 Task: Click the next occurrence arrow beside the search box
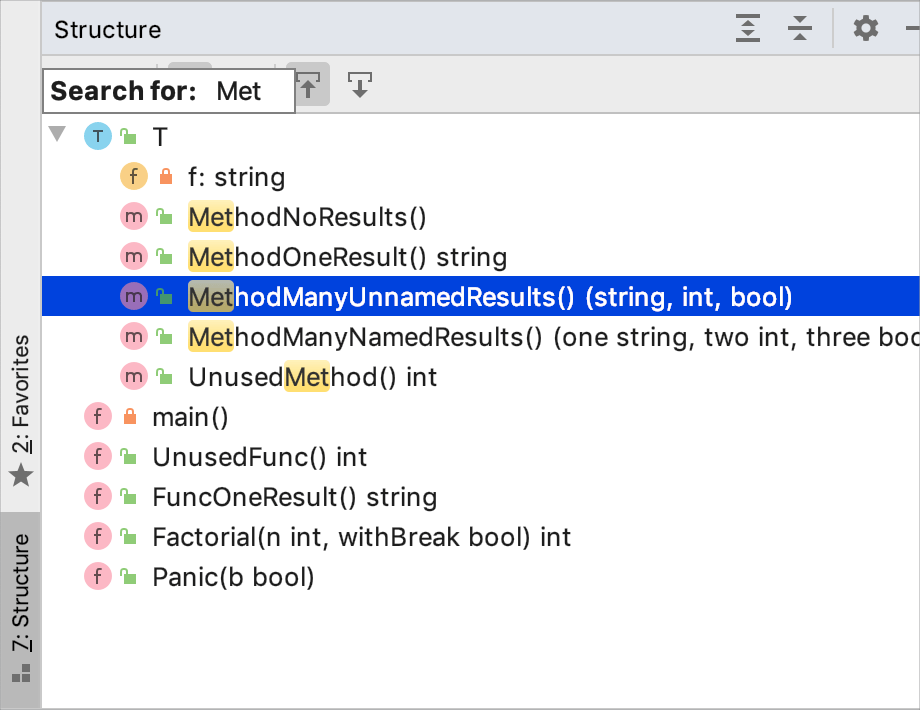point(359,84)
